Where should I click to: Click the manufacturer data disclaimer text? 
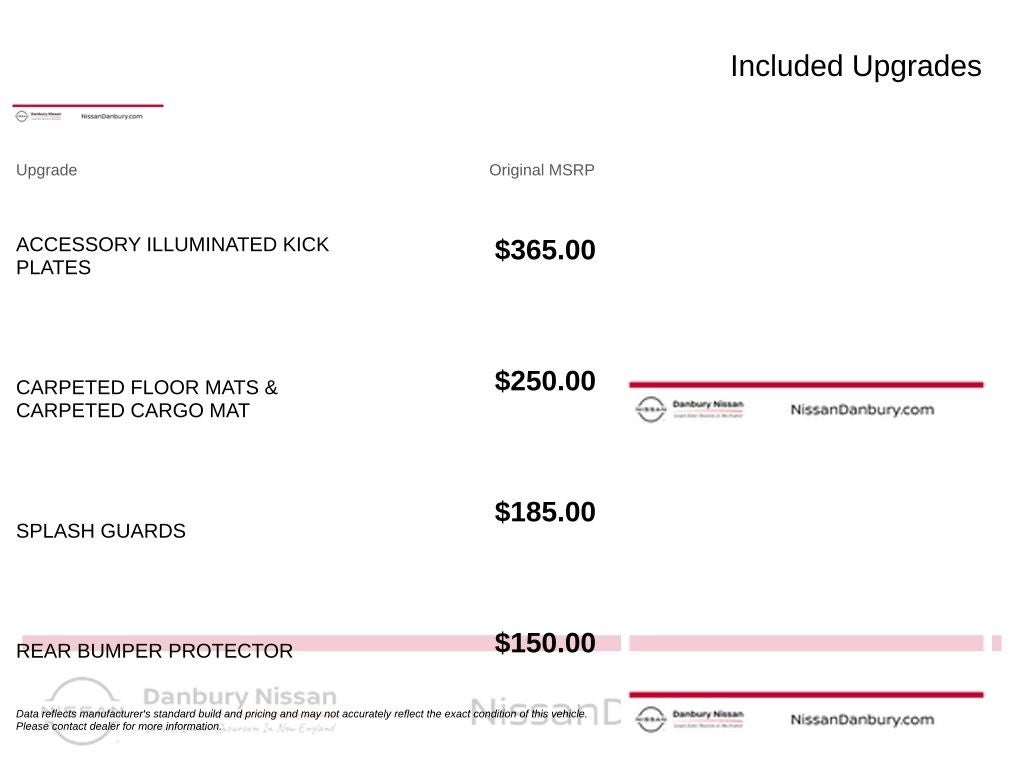301,720
